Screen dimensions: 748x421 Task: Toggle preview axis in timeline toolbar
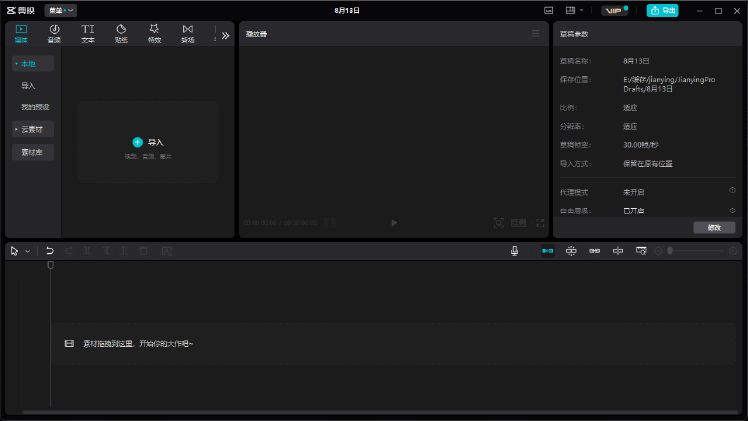pyautogui.click(x=618, y=251)
